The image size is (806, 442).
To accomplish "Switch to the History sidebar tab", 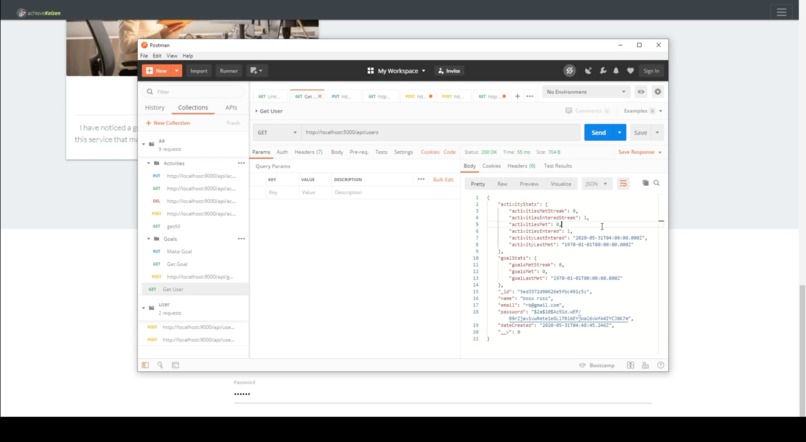I will pyautogui.click(x=155, y=107).
